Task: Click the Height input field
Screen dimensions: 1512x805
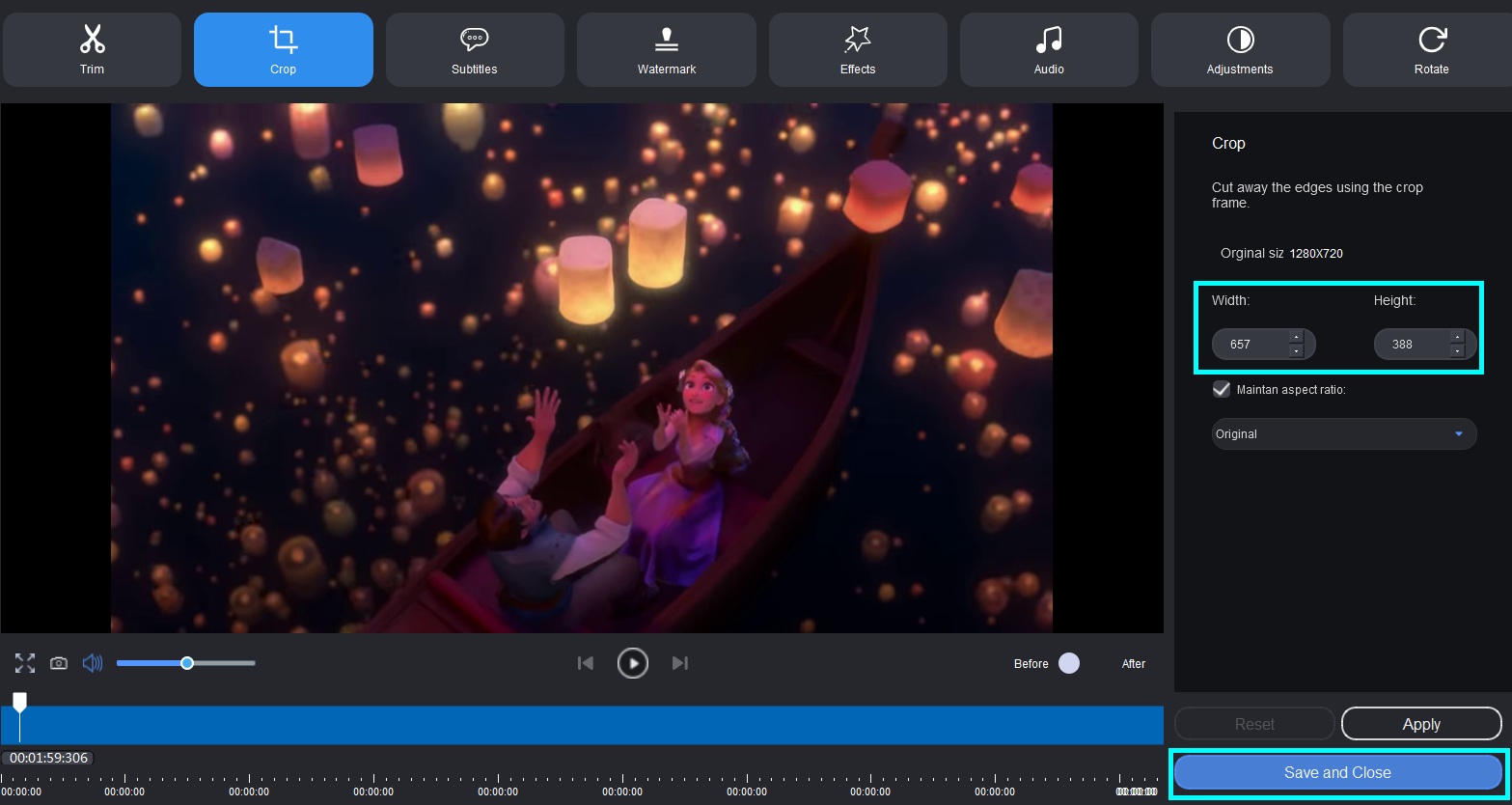Action: 1425,344
